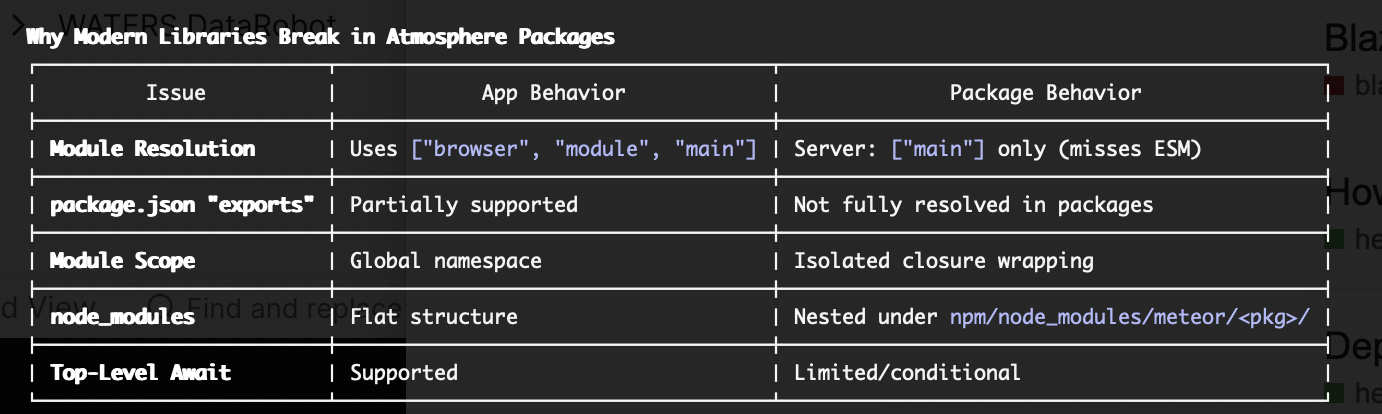Click the Issue column header

(x=176, y=93)
